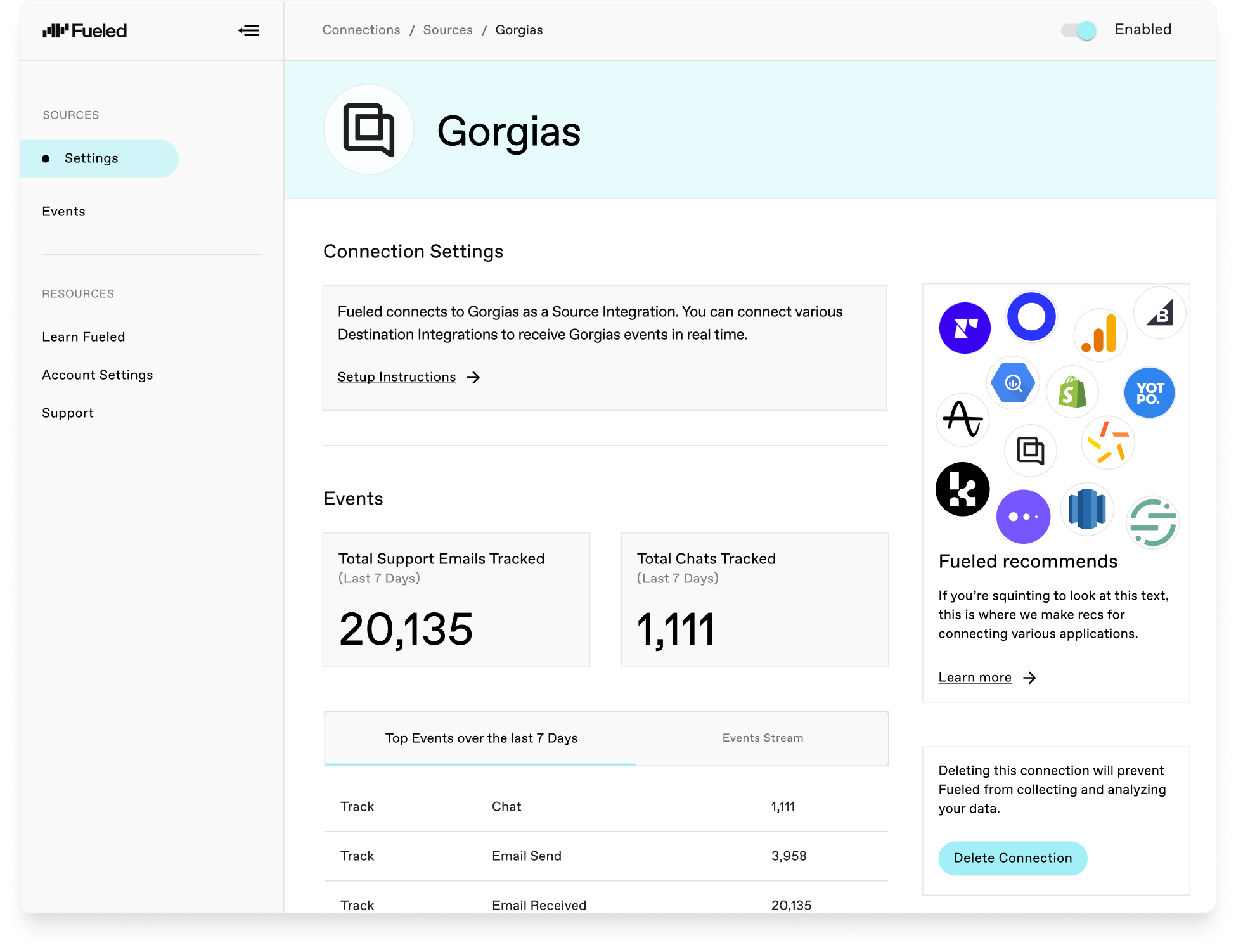This screenshot has width=1236, height=952.
Task: Click the purple Northbeam integration icon
Action: click(965, 328)
